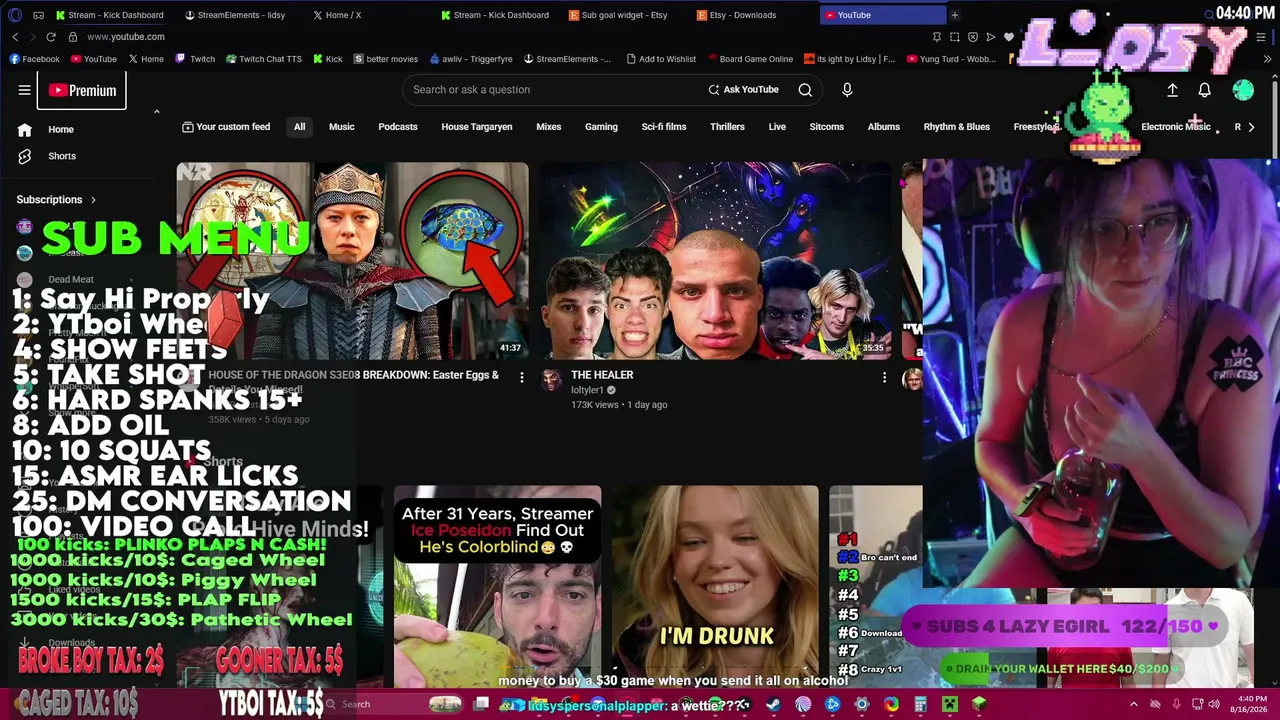Open more options for THE HEALER video

884,377
